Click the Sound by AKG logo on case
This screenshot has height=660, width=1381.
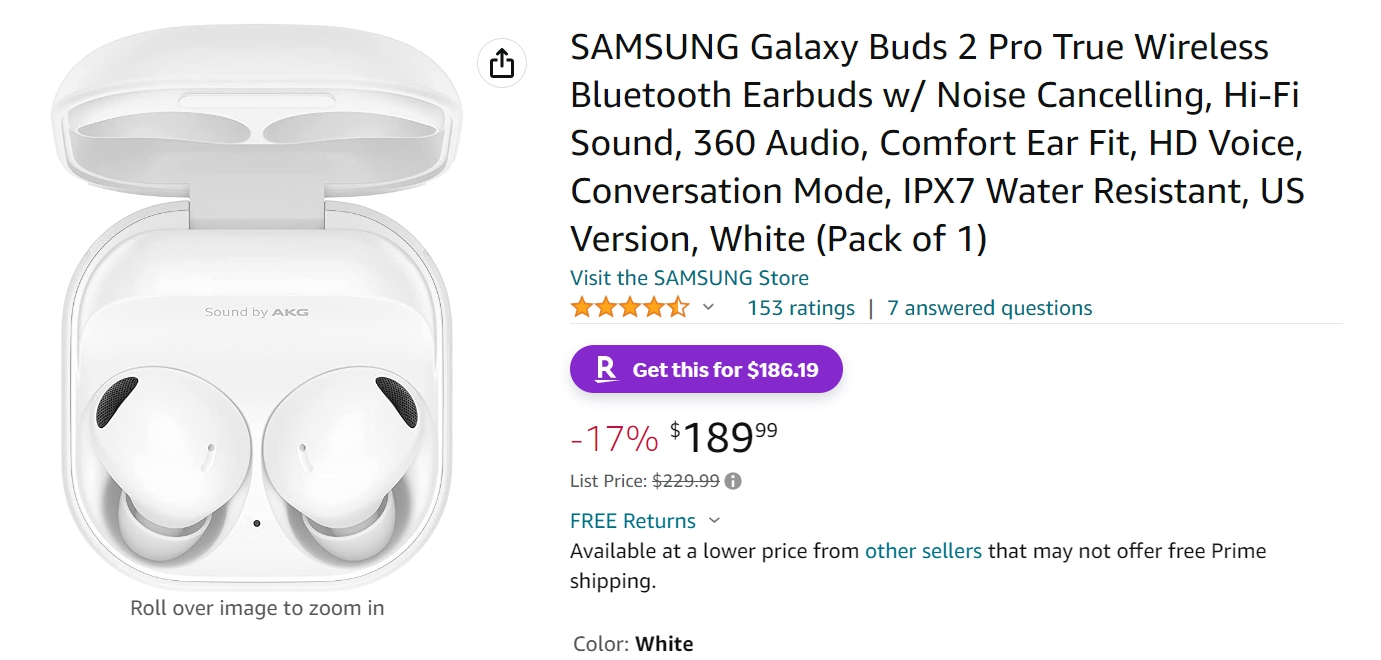(257, 312)
